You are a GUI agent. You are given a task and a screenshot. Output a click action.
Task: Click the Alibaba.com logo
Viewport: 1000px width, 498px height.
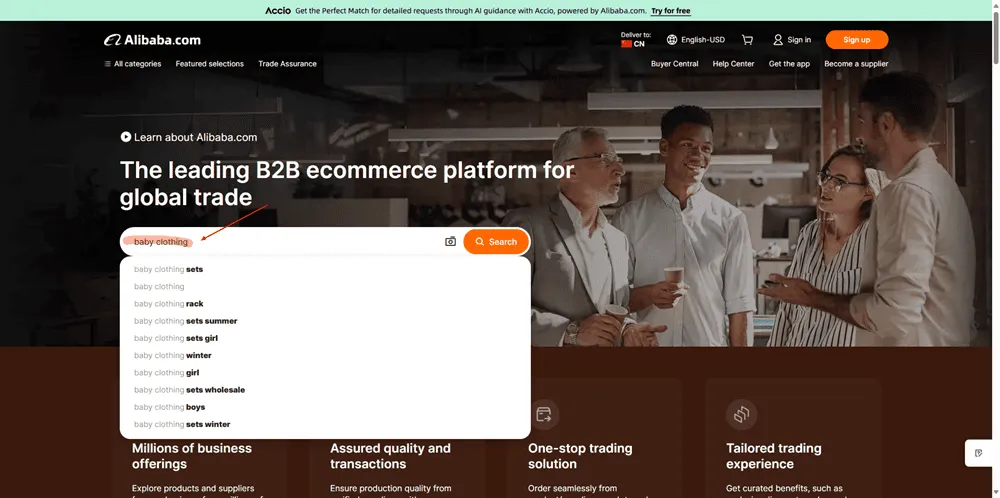(x=152, y=40)
